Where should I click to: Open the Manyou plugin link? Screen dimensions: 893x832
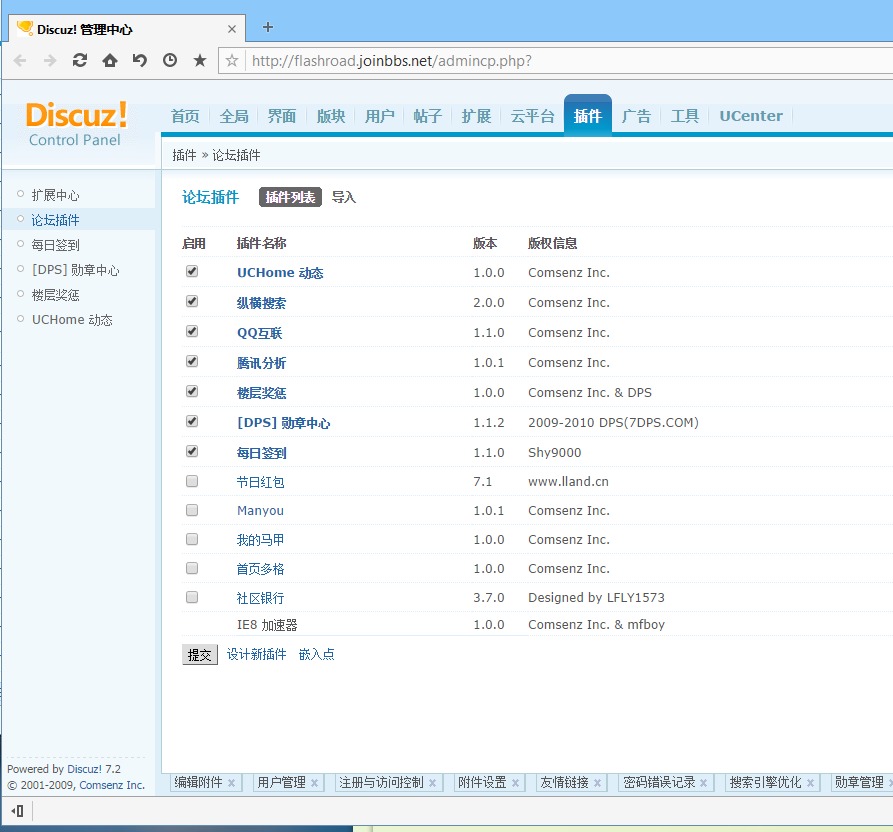coord(260,510)
